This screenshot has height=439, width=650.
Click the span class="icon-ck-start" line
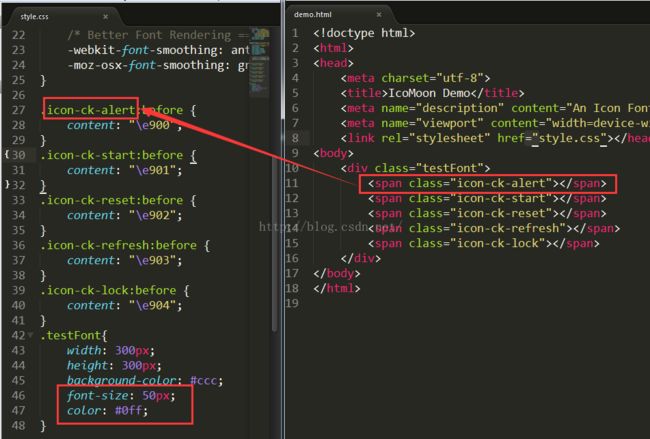[x=487, y=198]
